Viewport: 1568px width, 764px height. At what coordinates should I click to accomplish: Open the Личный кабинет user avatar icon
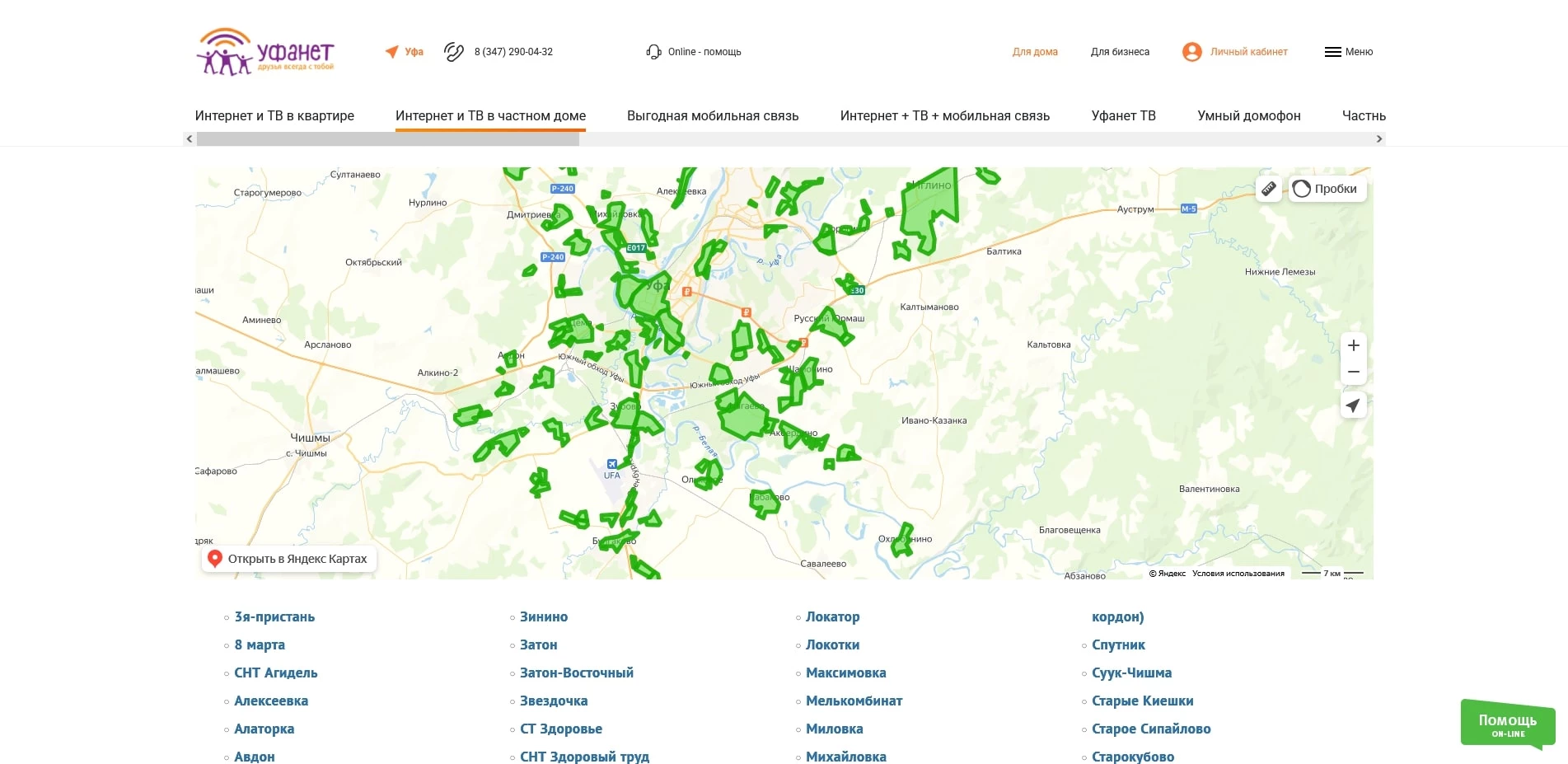pyautogui.click(x=1191, y=52)
